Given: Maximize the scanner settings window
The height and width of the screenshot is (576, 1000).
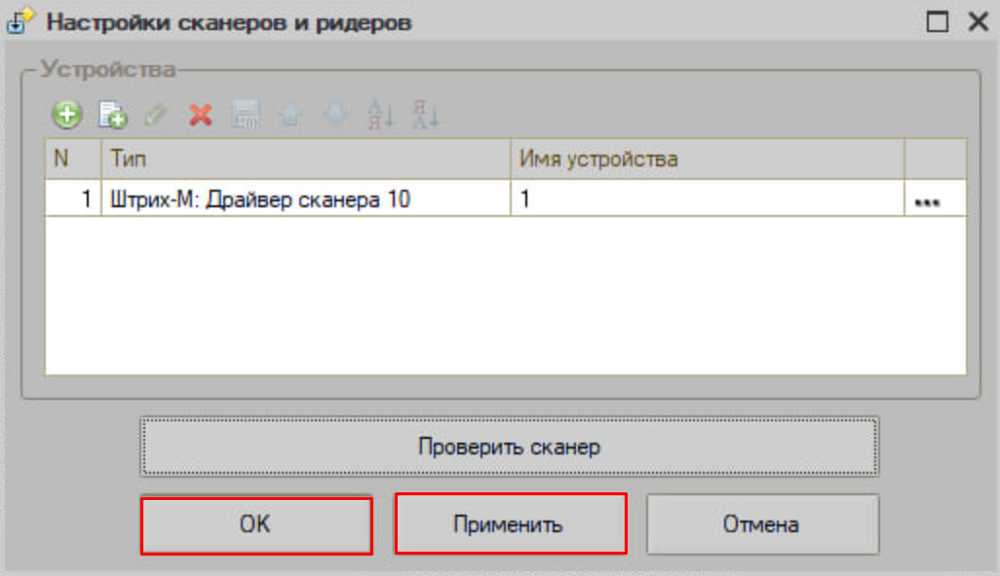Looking at the screenshot, I should [x=937, y=23].
